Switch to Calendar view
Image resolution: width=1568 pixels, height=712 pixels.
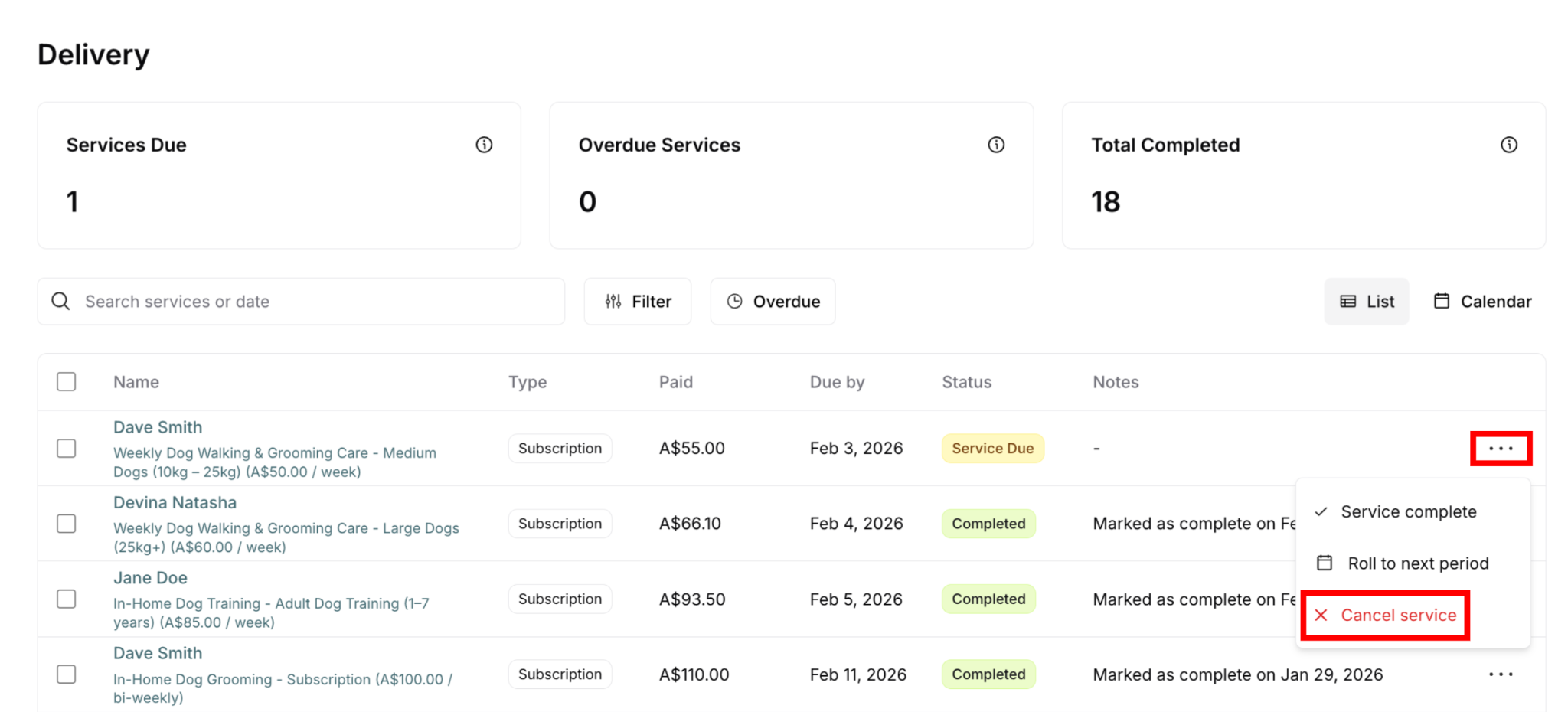[1482, 302]
